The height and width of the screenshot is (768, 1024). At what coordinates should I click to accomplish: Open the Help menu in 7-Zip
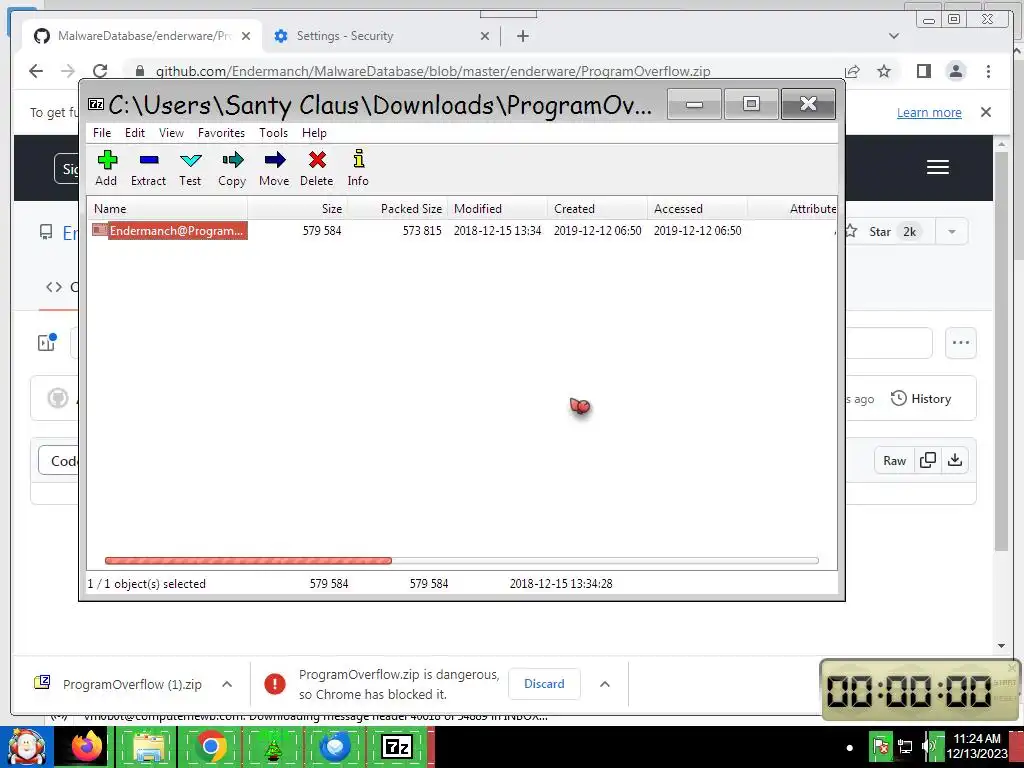click(x=314, y=133)
